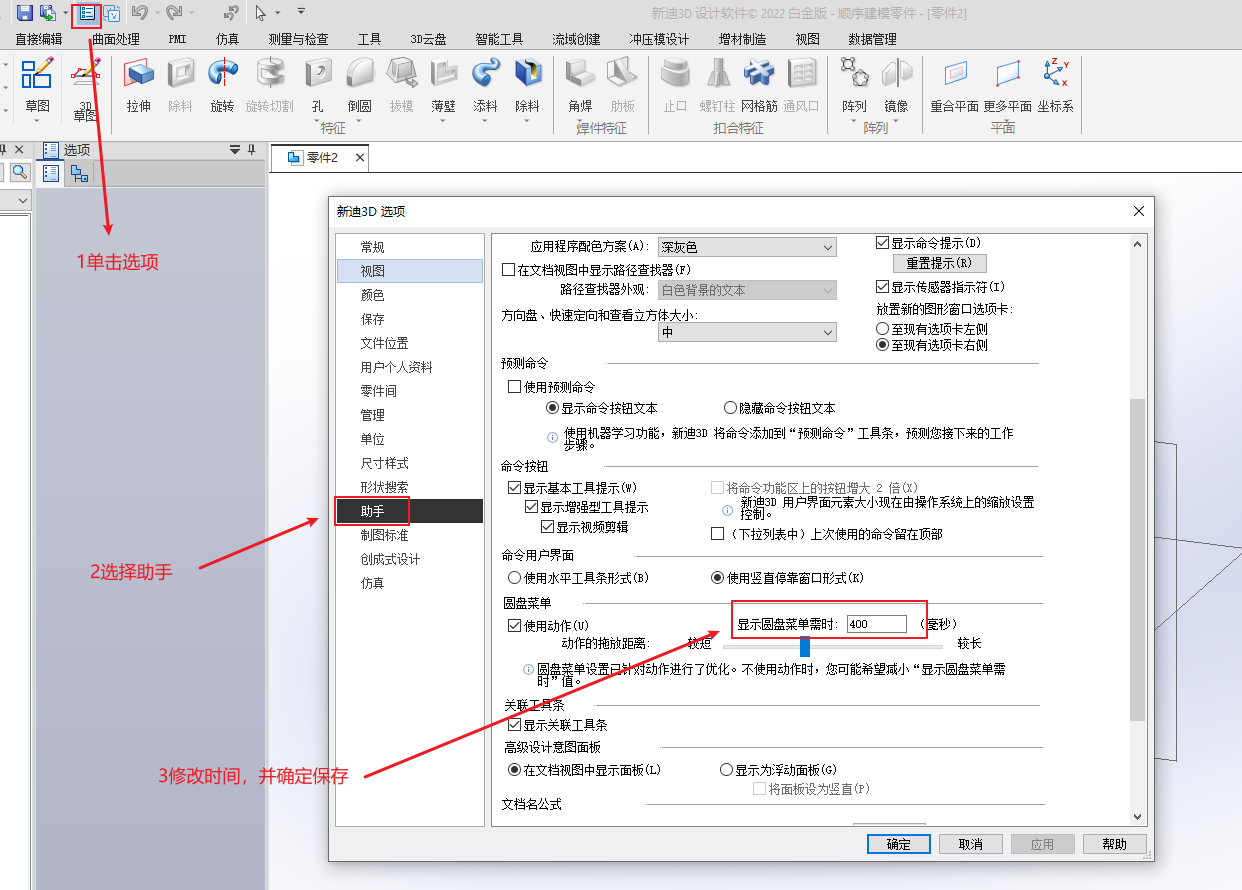Open the 更多平面 more planes tool

[x=1008, y=85]
